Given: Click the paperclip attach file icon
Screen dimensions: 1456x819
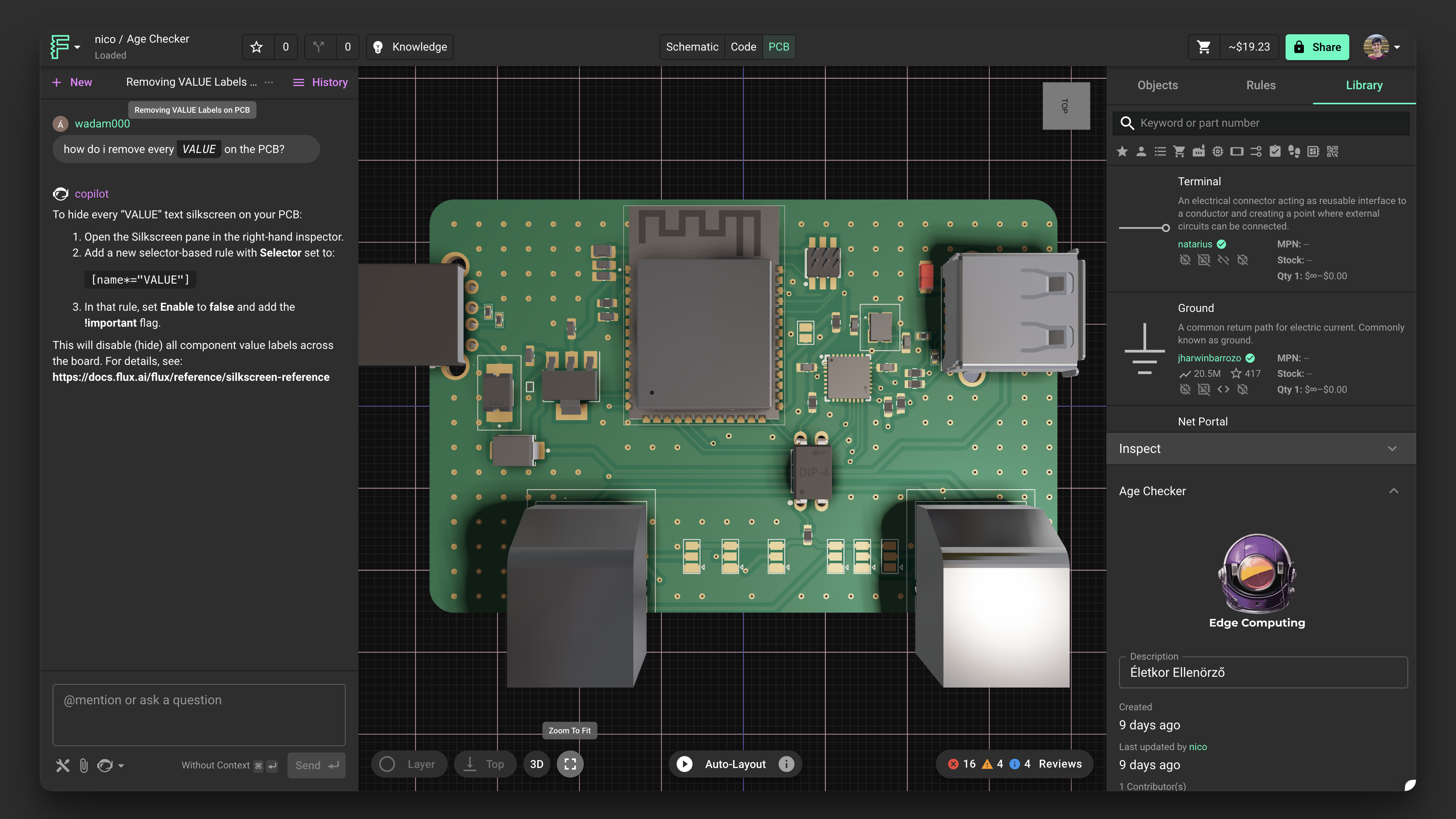Looking at the screenshot, I should [x=84, y=765].
